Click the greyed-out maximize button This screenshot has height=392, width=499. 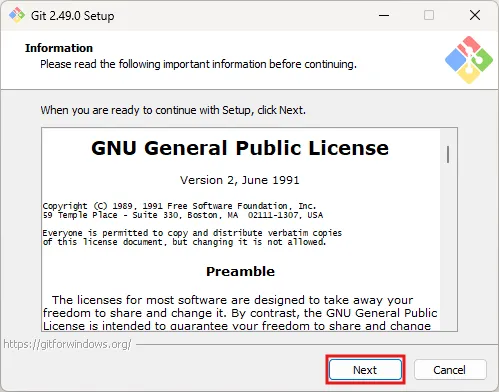point(429,15)
